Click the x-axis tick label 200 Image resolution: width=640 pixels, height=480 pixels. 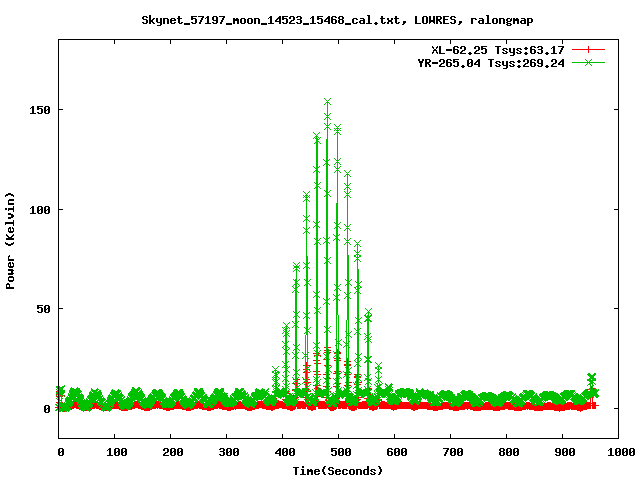[x=173, y=452]
